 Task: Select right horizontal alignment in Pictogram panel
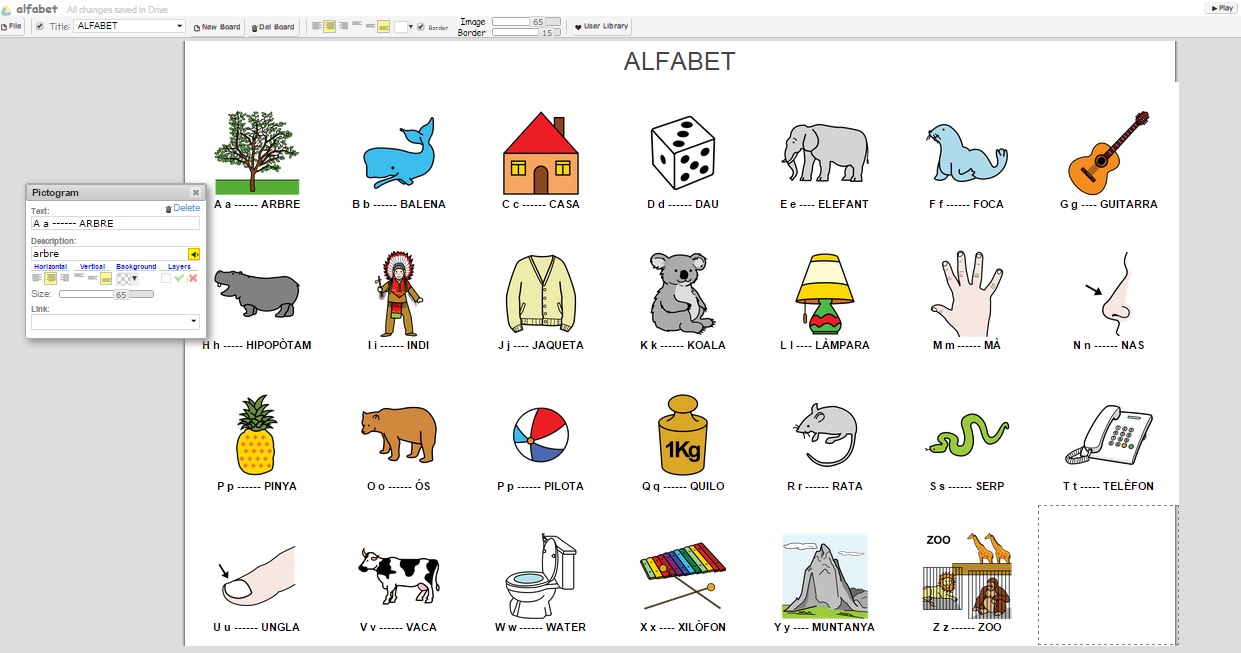tap(64, 278)
